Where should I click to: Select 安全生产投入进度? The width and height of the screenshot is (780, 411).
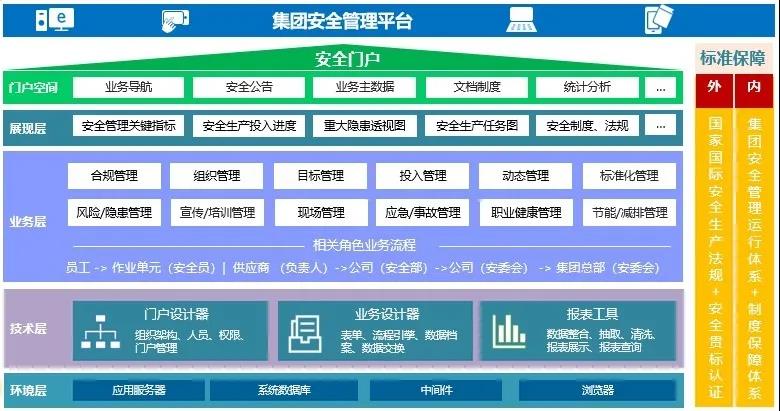tap(249, 125)
